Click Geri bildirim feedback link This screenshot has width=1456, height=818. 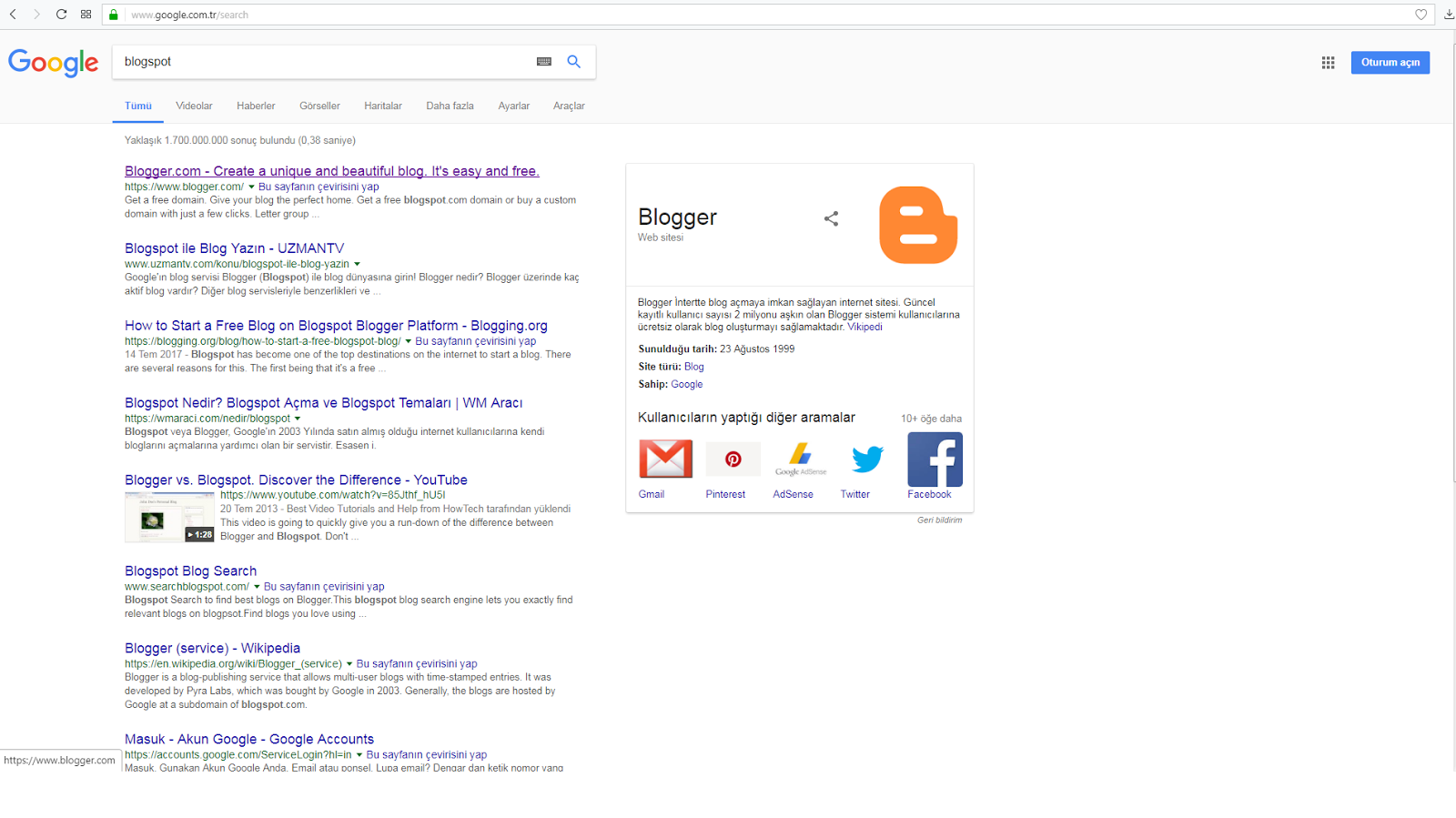coord(939,520)
